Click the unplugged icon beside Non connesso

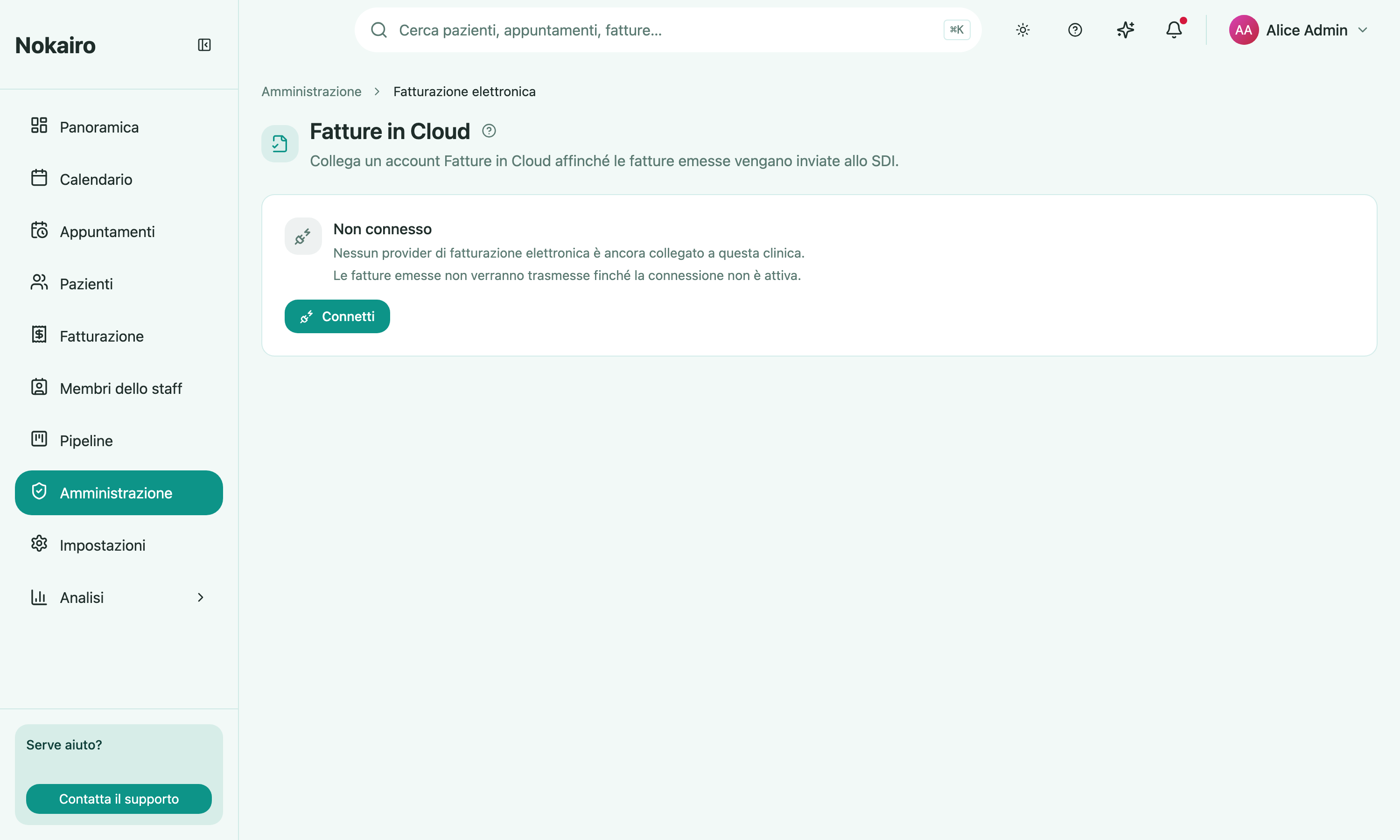(x=303, y=237)
